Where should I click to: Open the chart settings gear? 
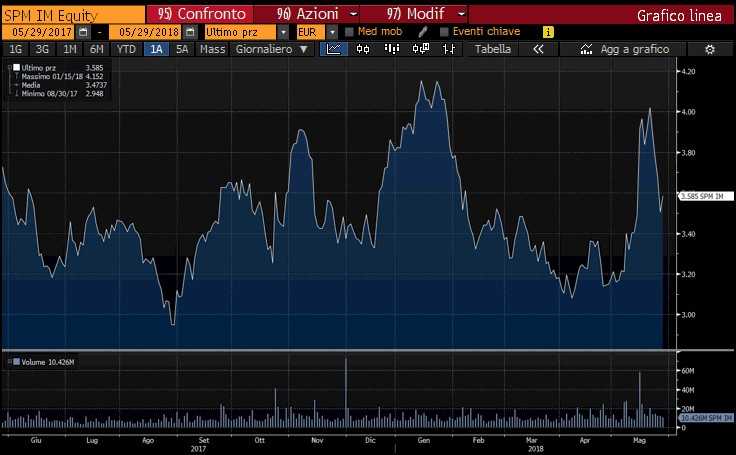(710, 49)
